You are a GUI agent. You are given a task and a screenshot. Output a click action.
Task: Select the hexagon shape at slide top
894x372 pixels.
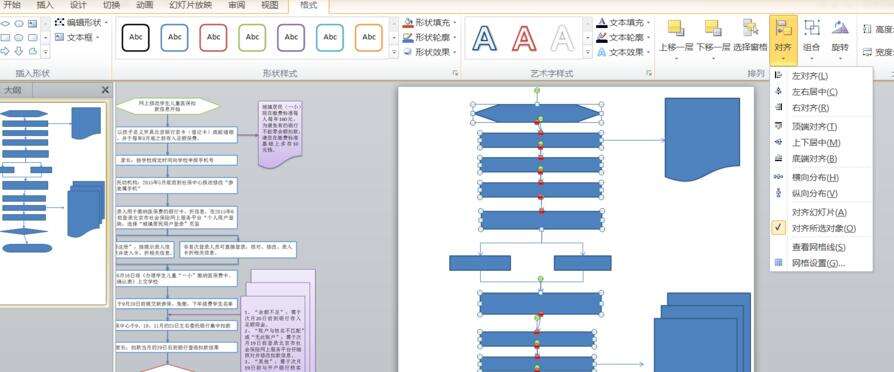537,113
